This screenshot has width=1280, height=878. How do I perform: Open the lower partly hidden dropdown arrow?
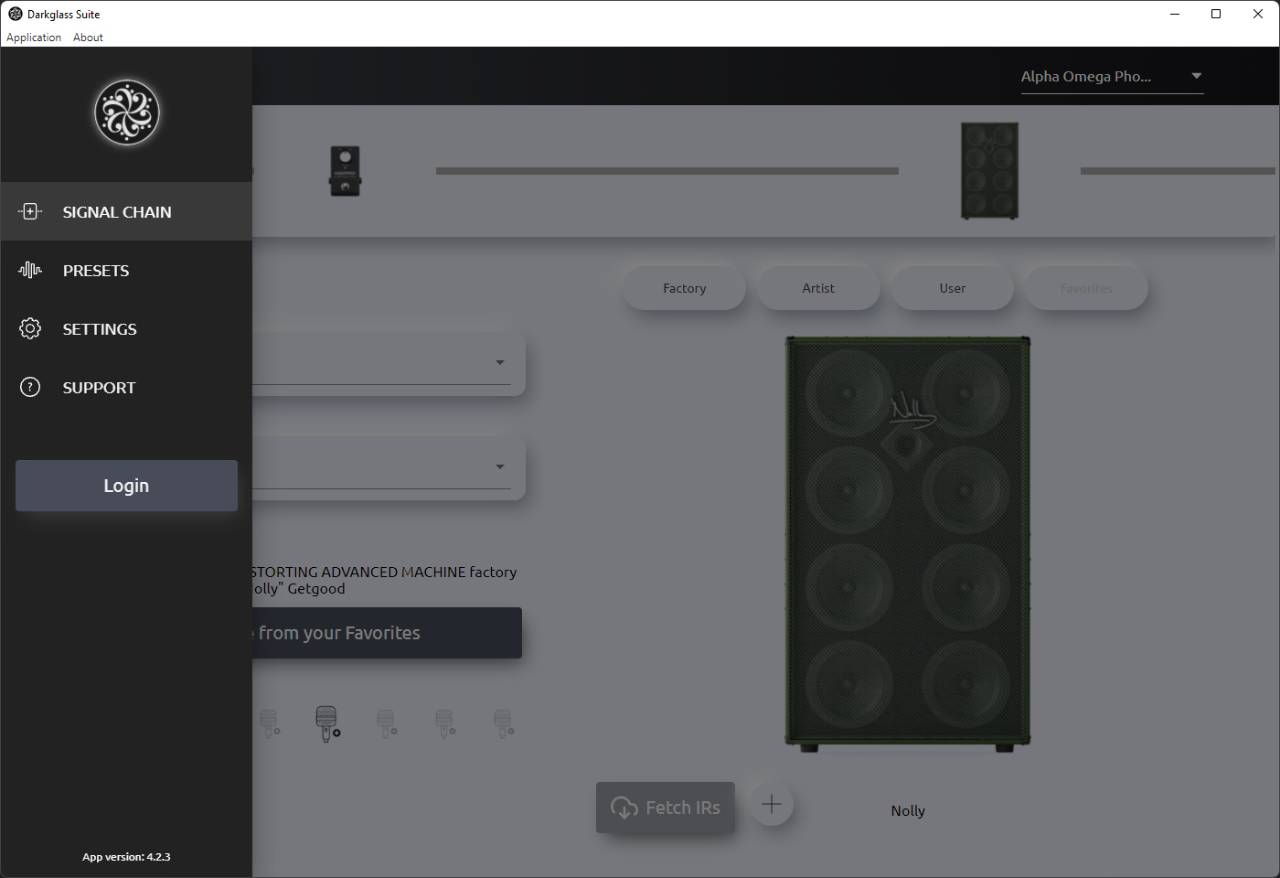pyautogui.click(x=500, y=467)
